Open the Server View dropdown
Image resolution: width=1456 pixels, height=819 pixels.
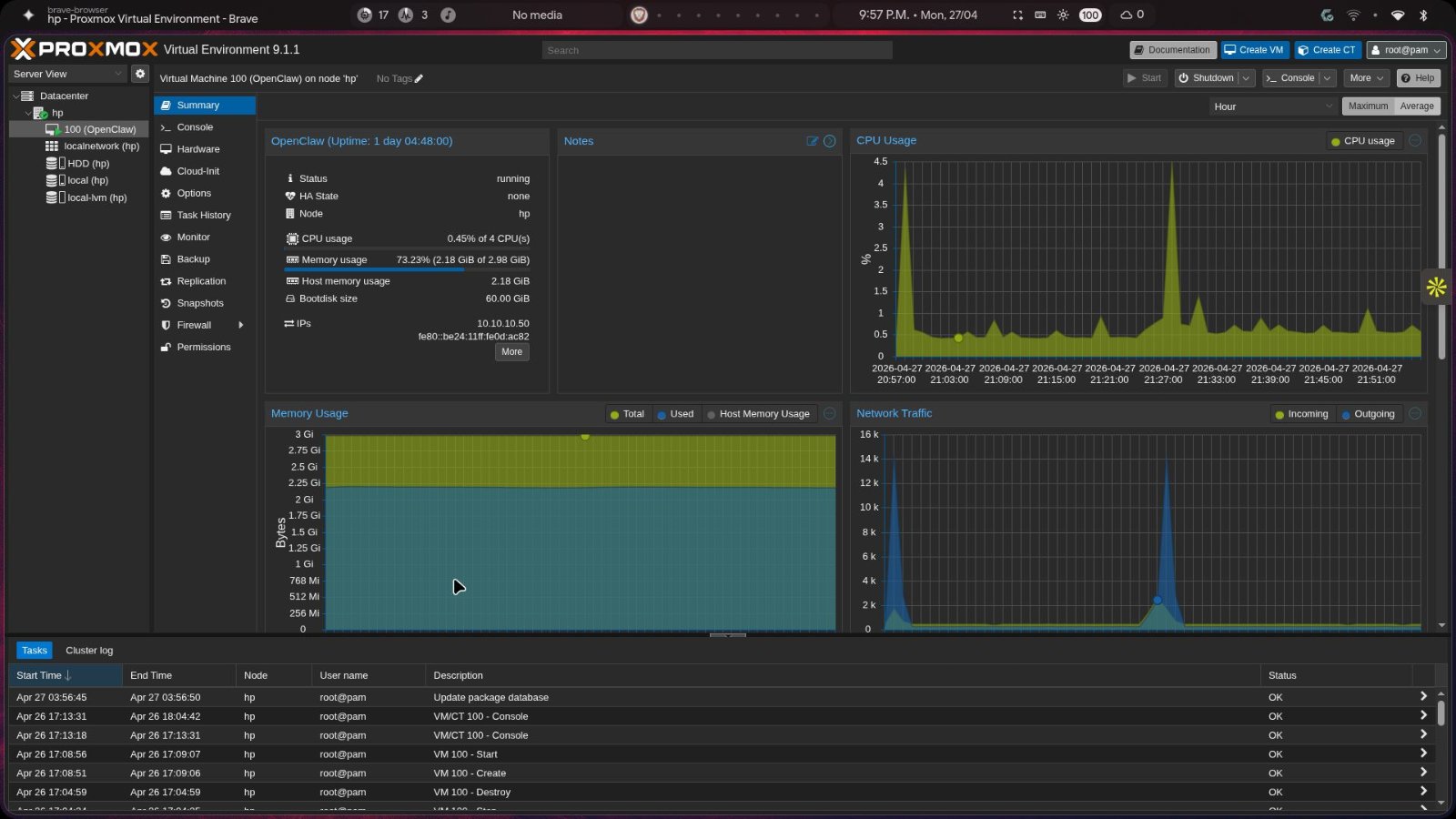coord(67,74)
